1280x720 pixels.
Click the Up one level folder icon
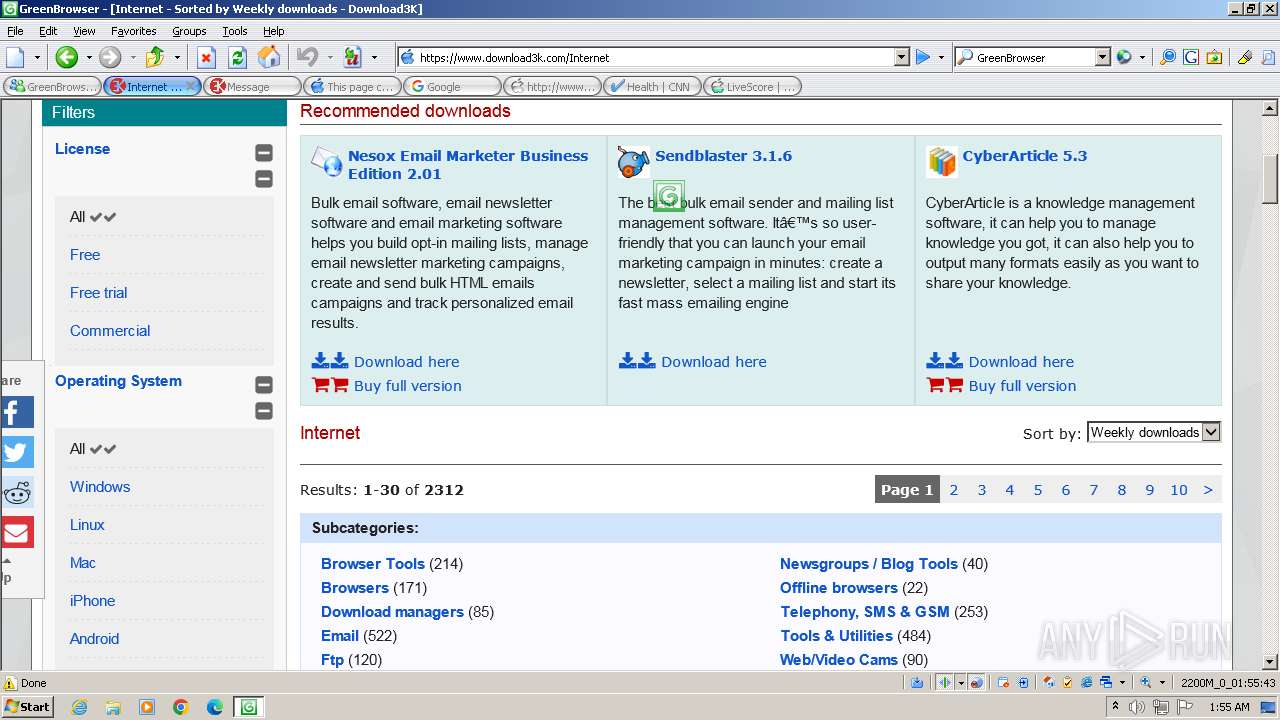(154, 57)
